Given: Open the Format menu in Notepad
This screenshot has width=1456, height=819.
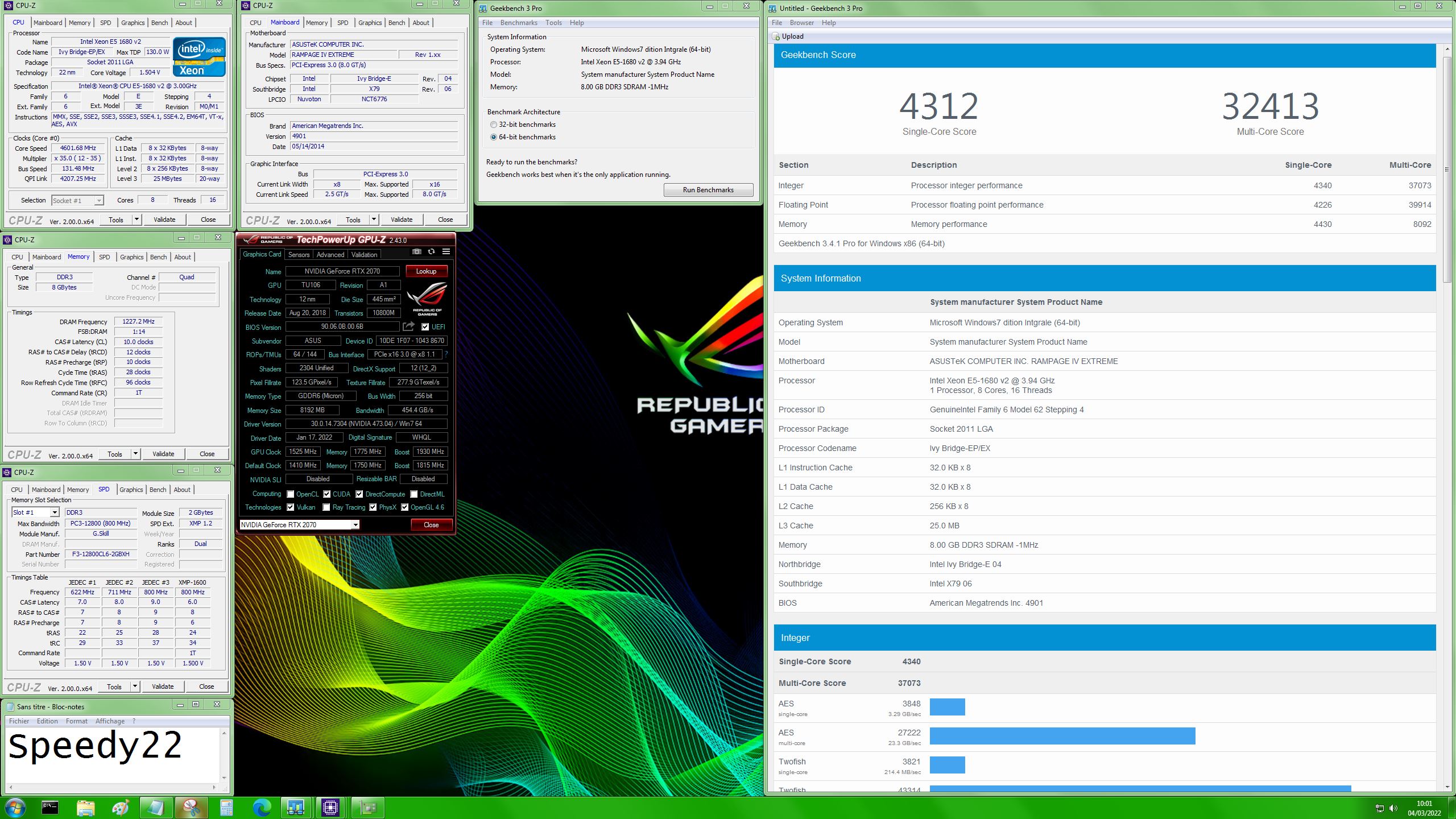Looking at the screenshot, I should (x=77, y=721).
